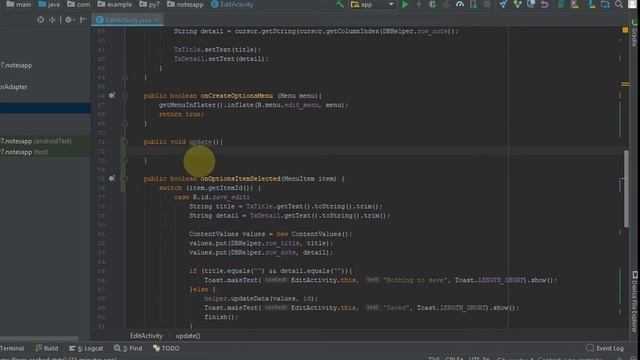Collapse the update() method fold marker
Screen dimensions: 640x360
125,142
